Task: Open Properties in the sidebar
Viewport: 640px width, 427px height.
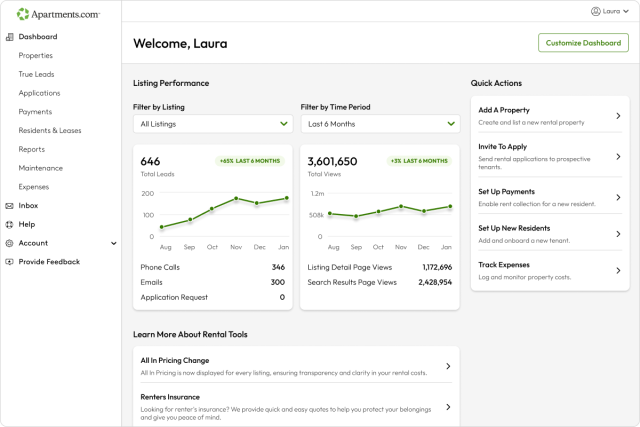Action: (36, 56)
